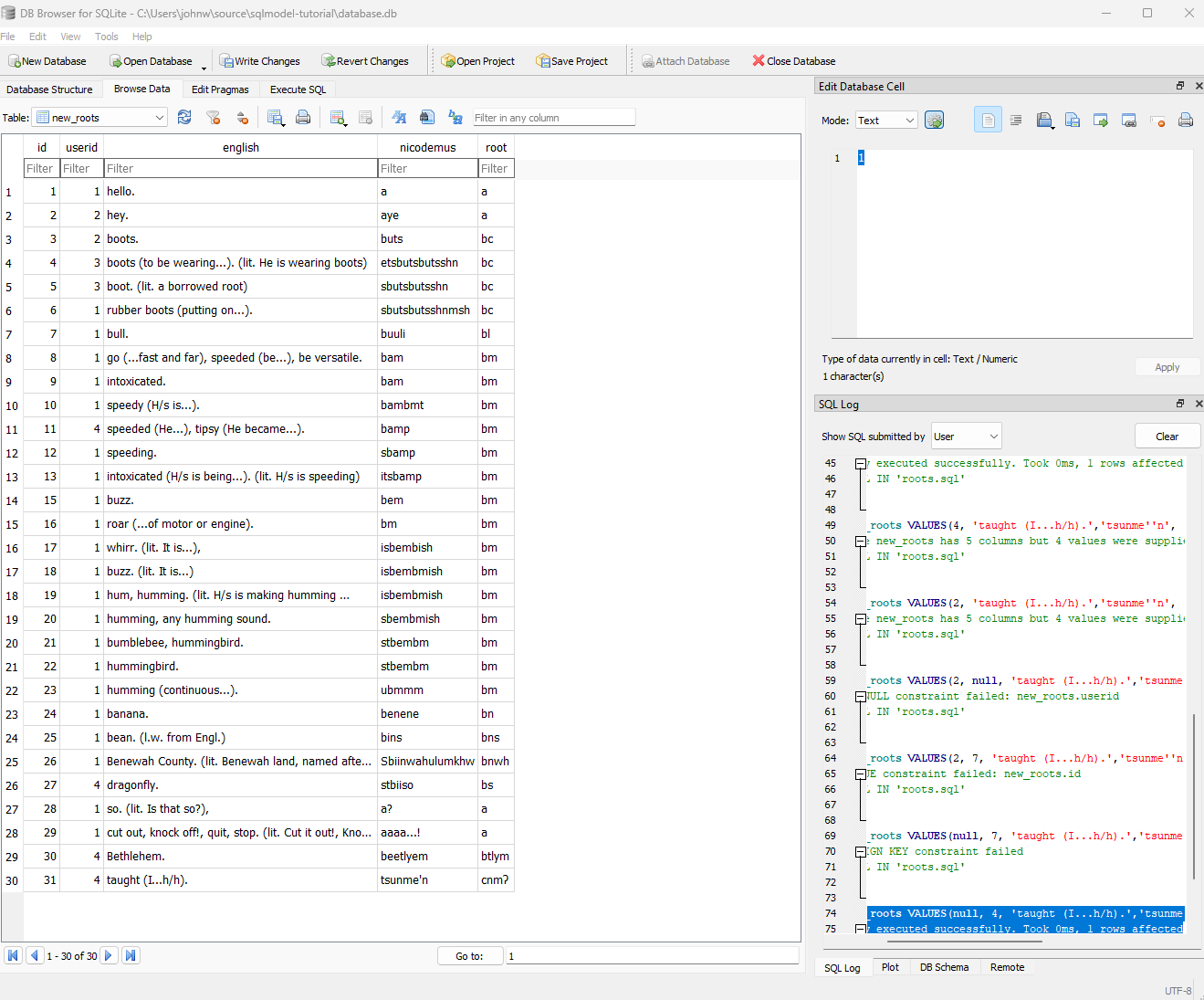Switch to the Execute SQL tab
The width and height of the screenshot is (1204, 1000).
(298, 89)
